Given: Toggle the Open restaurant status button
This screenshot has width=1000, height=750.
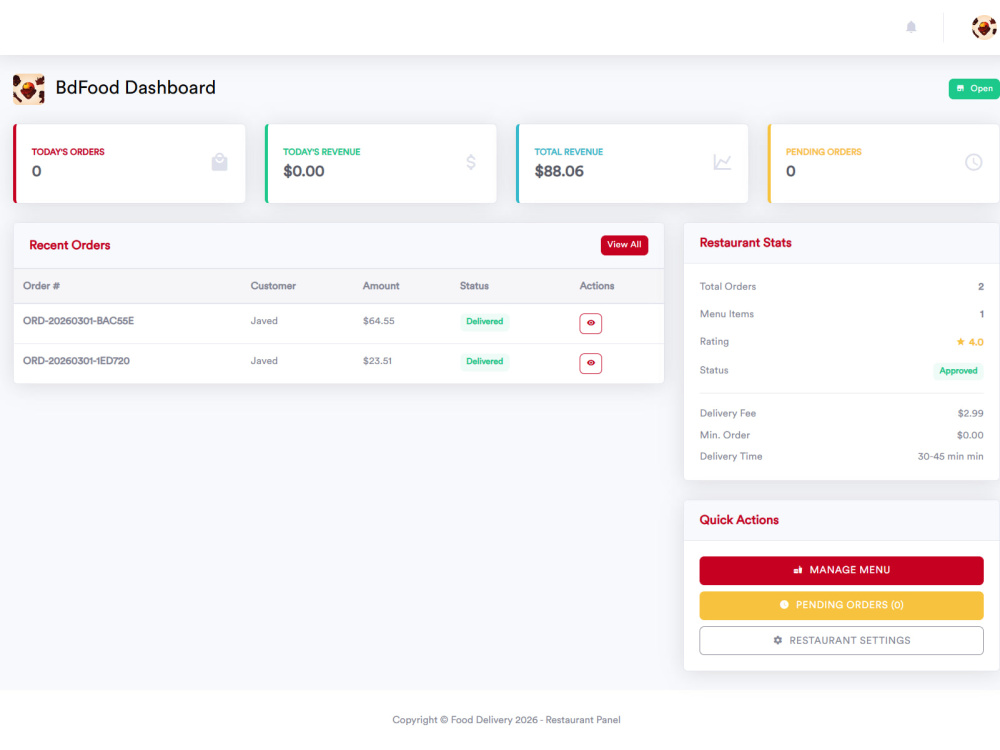Looking at the screenshot, I should coord(974,89).
